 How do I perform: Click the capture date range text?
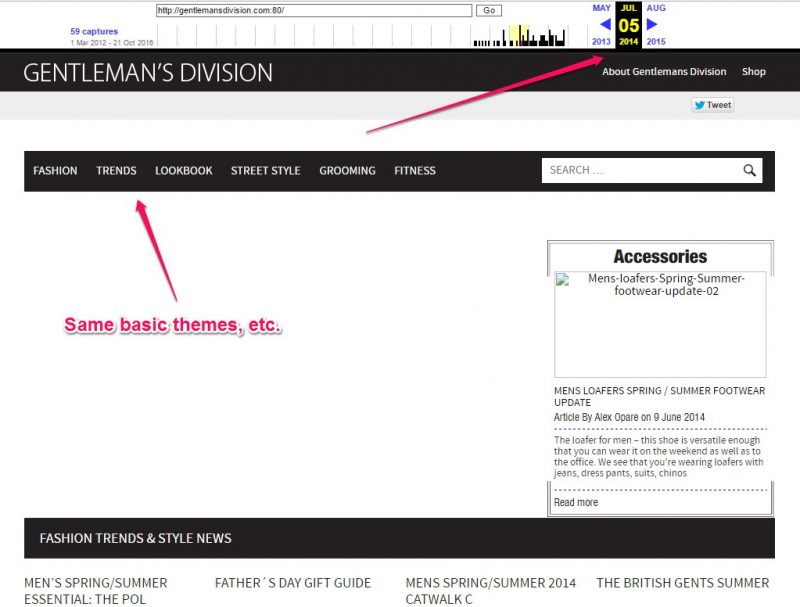[112, 43]
